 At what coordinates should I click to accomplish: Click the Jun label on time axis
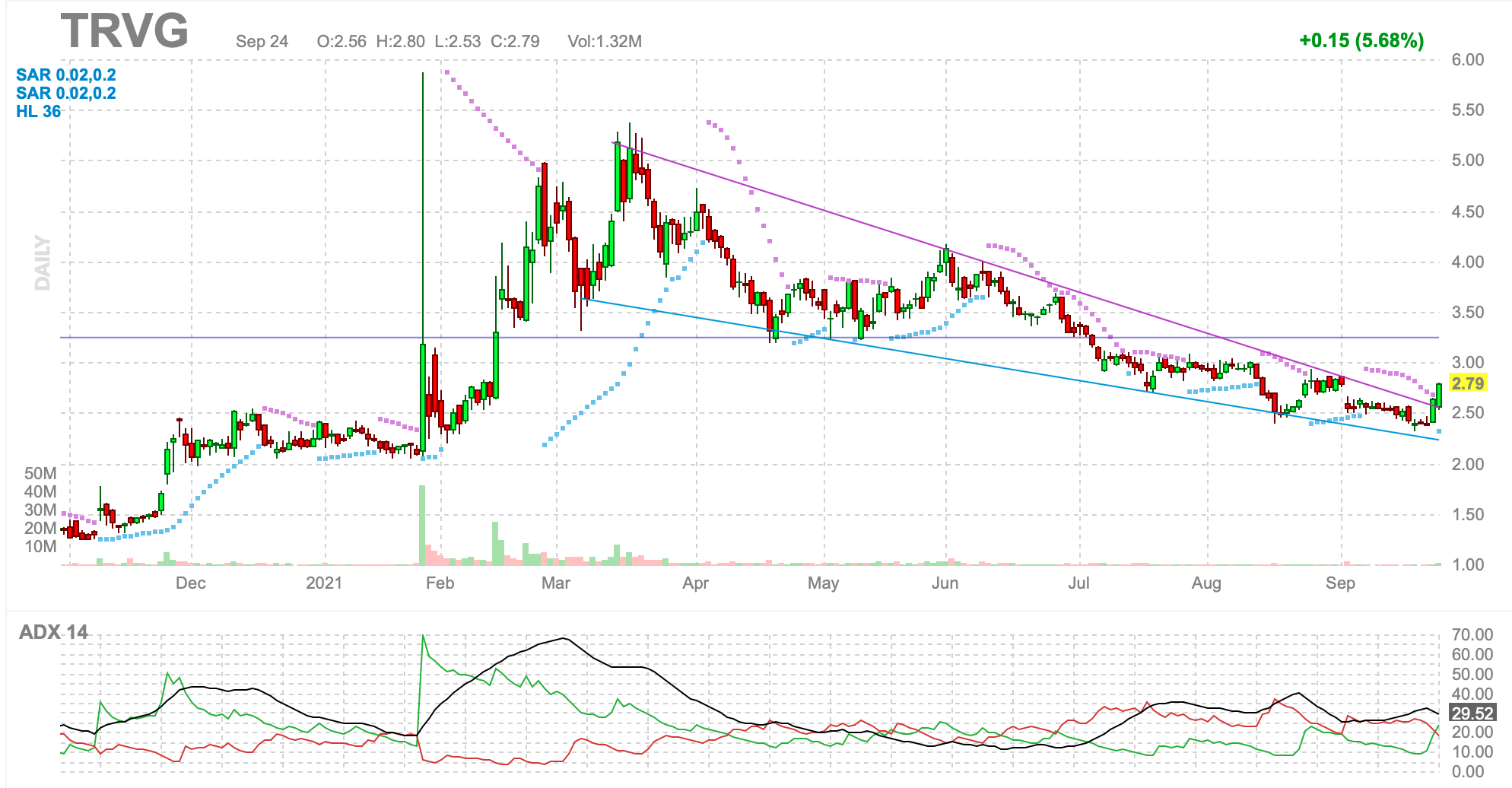click(x=945, y=583)
